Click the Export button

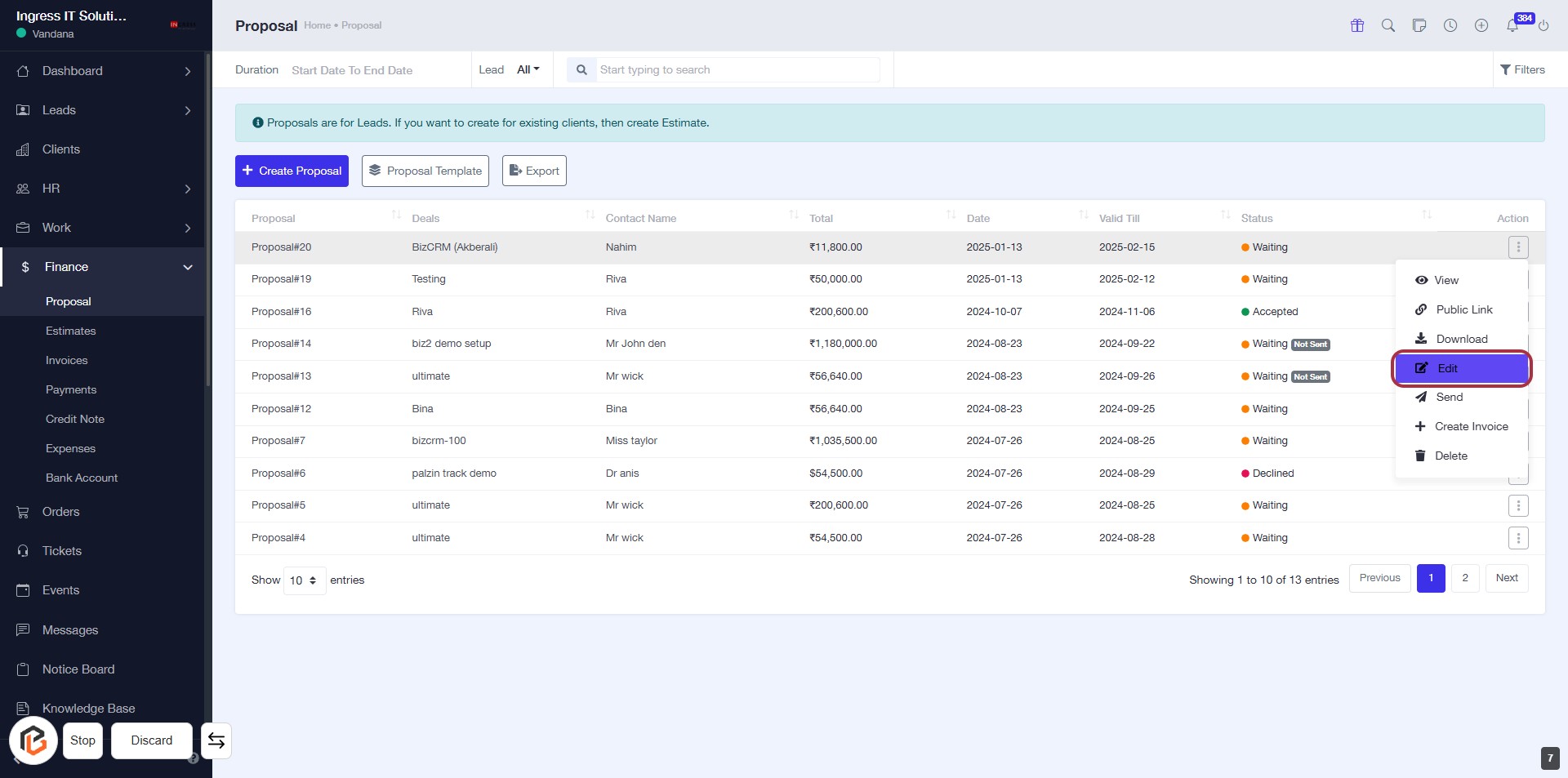(x=534, y=171)
